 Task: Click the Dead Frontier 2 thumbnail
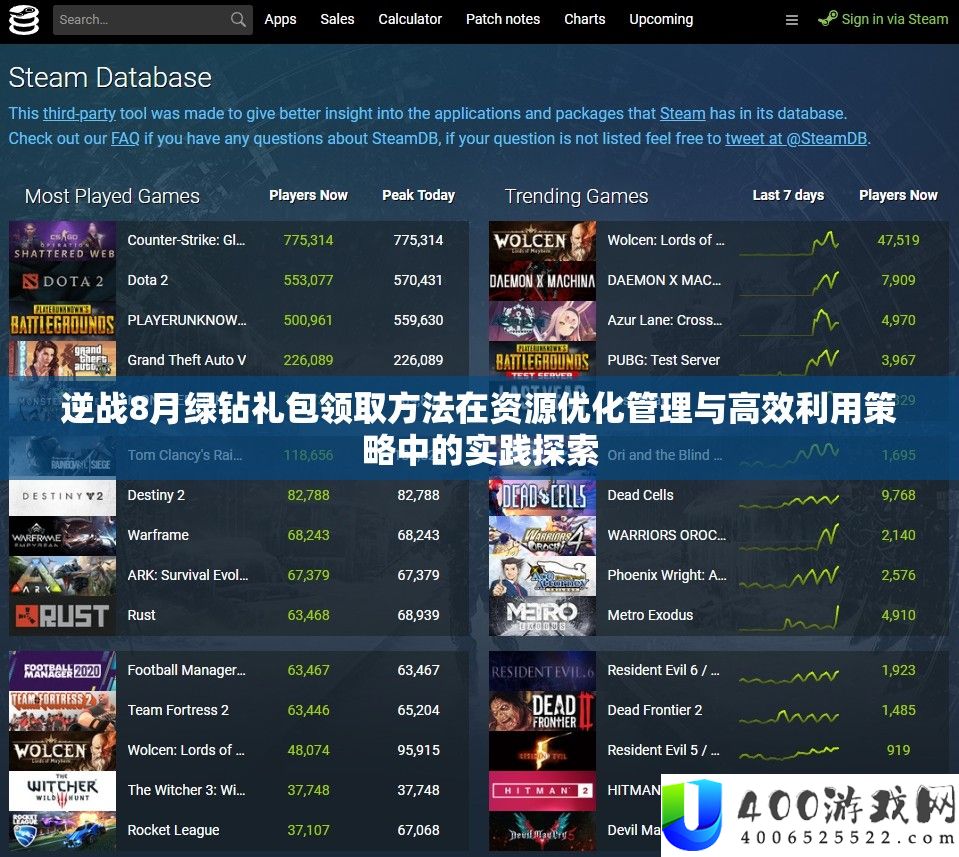pyautogui.click(x=542, y=711)
